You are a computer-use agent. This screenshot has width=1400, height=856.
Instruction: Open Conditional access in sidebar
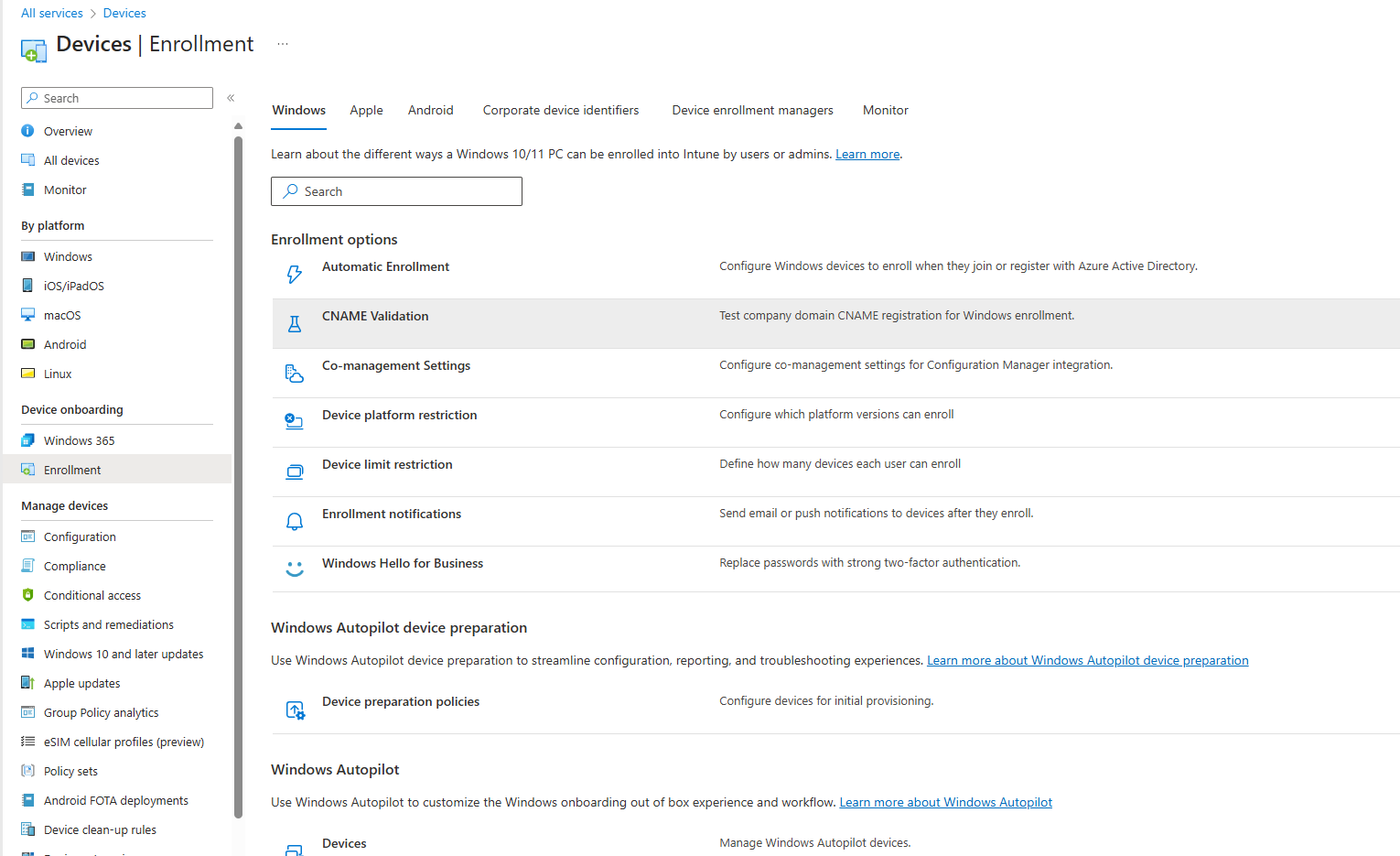pyautogui.click(x=92, y=595)
